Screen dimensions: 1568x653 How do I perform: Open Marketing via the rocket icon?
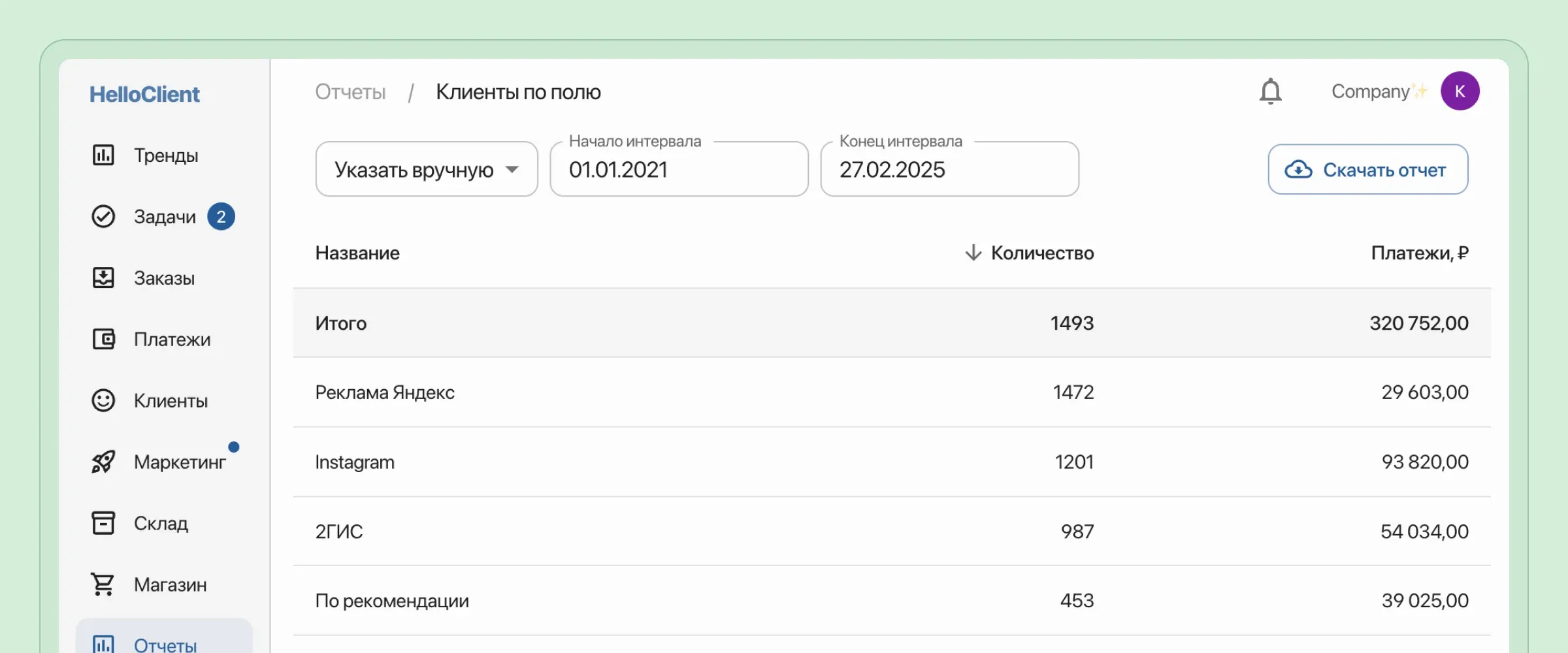(103, 462)
